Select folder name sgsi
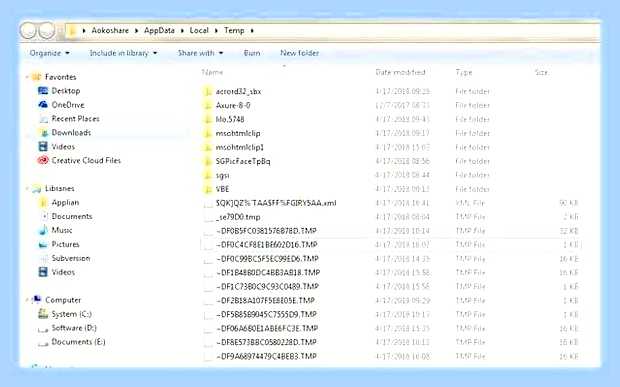The image size is (620, 387). (223, 176)
